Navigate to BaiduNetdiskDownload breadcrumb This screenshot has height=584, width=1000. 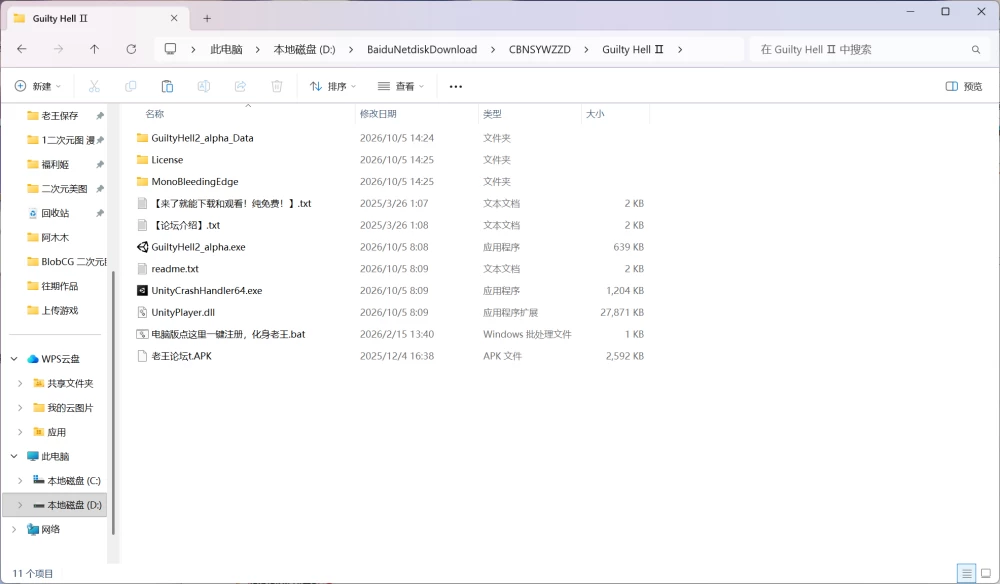click(x=422, y=50)
